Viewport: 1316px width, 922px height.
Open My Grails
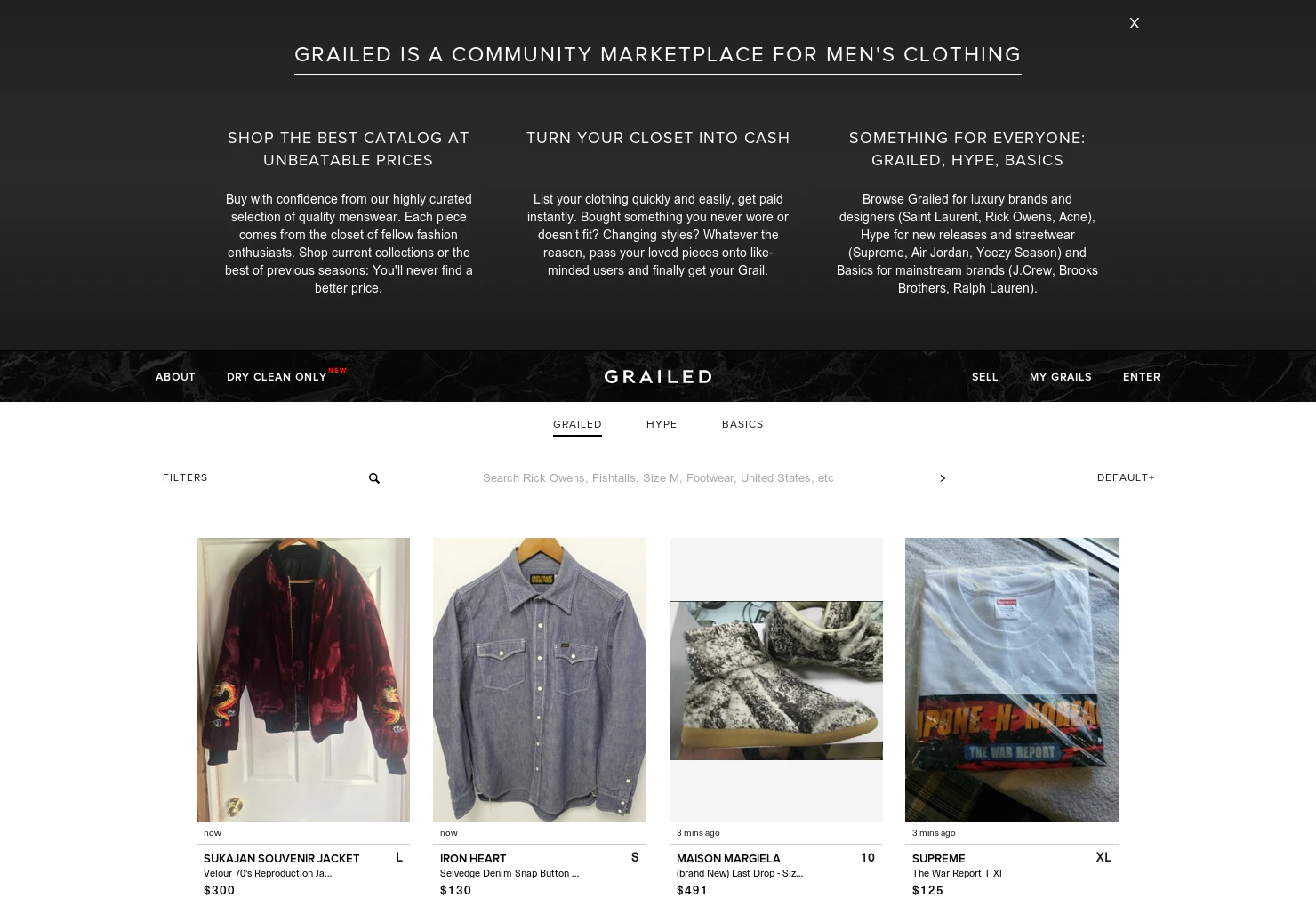coord(1060,377)
